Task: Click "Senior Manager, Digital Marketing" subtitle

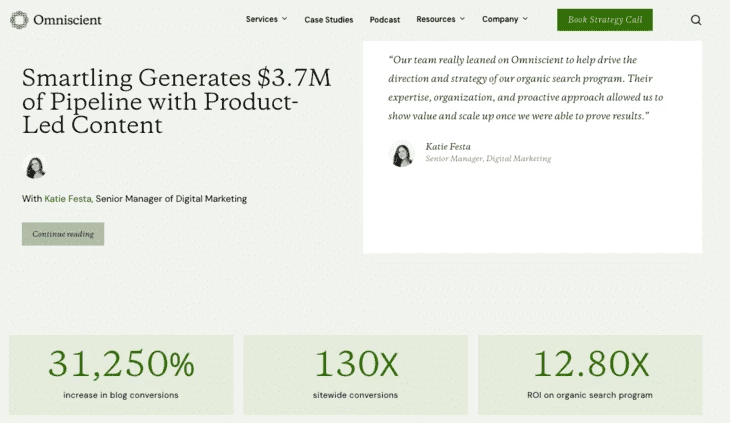Action: [x=488, y=159]
